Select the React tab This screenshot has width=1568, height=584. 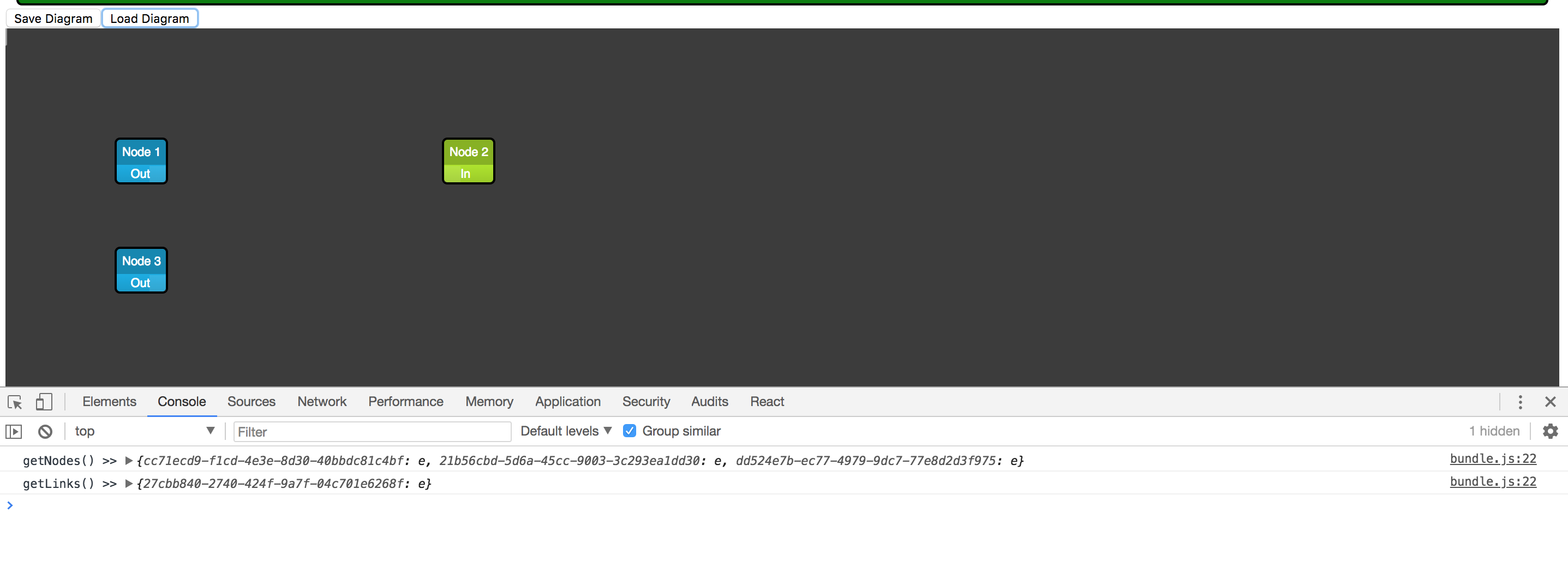point(767,402)
